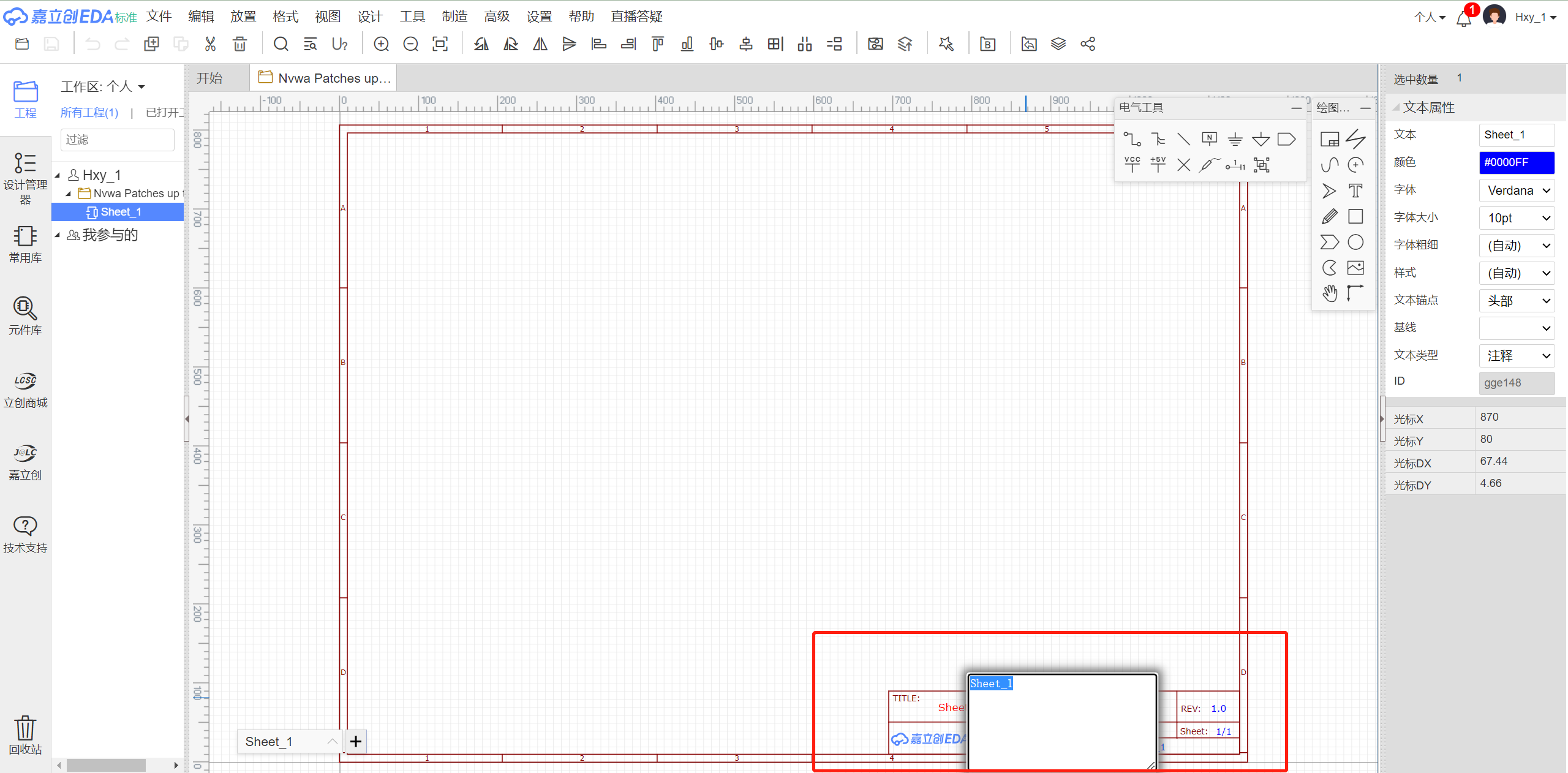Click the #0000FF color swatch
The image size is (1568, 773).
click(1517, 162)
